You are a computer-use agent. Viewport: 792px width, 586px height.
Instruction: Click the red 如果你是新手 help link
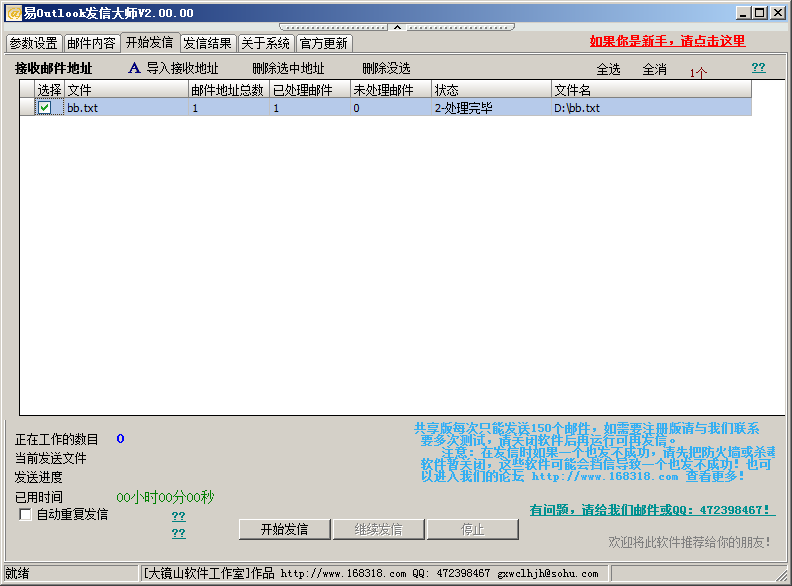[667, 41]
